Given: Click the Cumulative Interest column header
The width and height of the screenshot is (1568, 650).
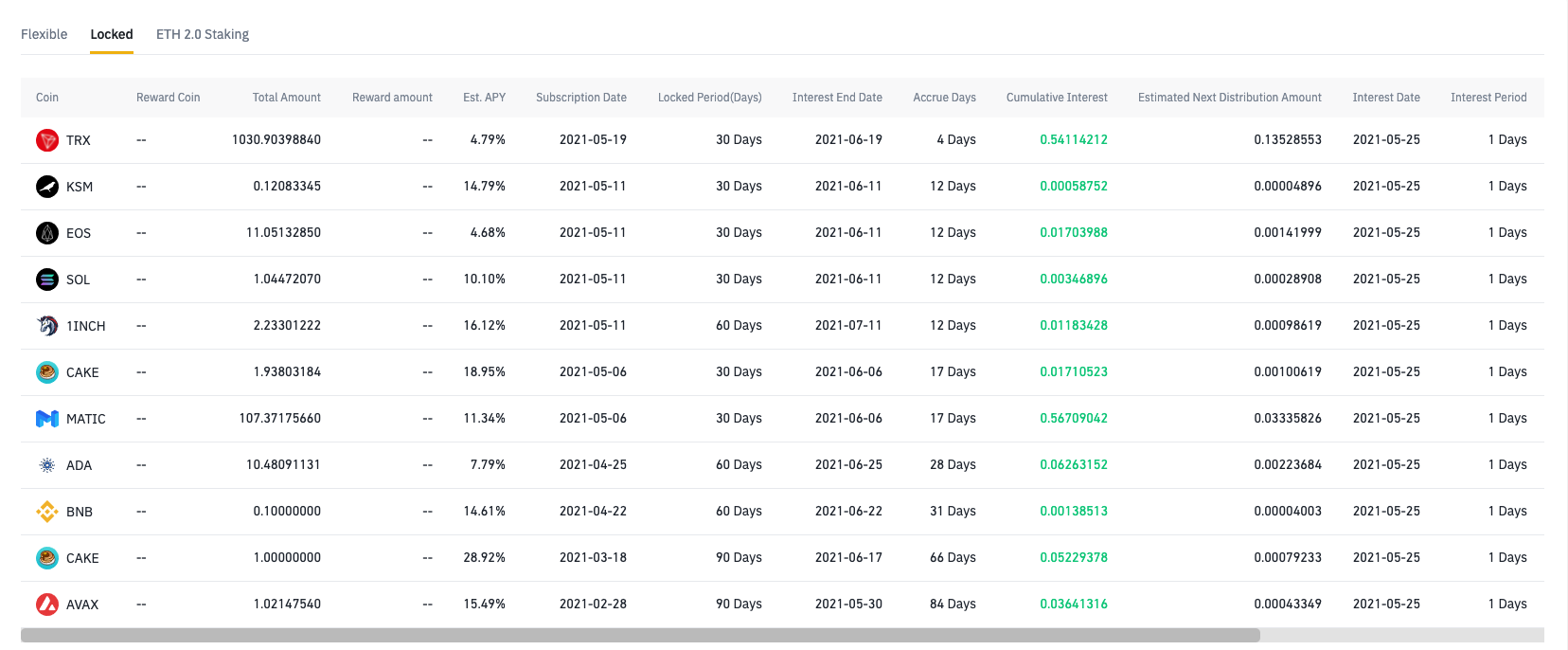Looking at the screenshot, I should (x=1057, y=98).
